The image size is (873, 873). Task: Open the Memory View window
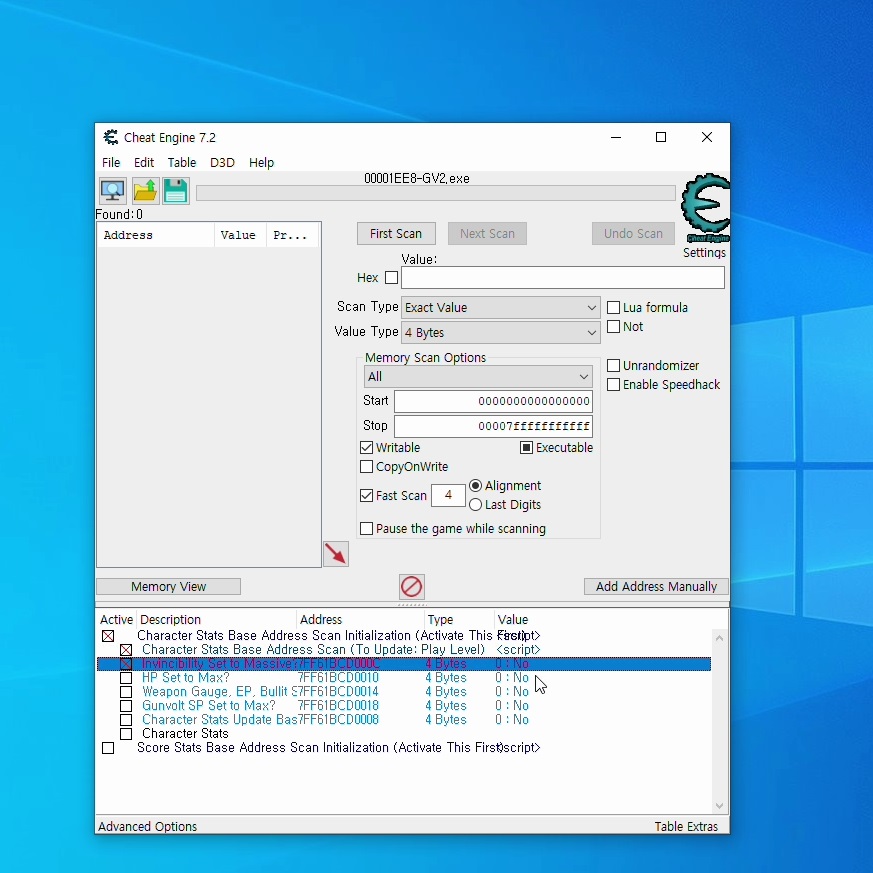[x=169, y=587]
